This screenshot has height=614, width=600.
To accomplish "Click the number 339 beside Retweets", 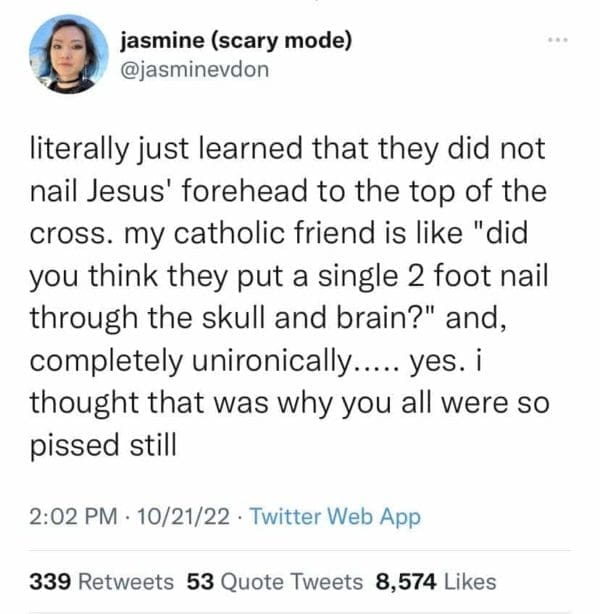I will point(48,581).
